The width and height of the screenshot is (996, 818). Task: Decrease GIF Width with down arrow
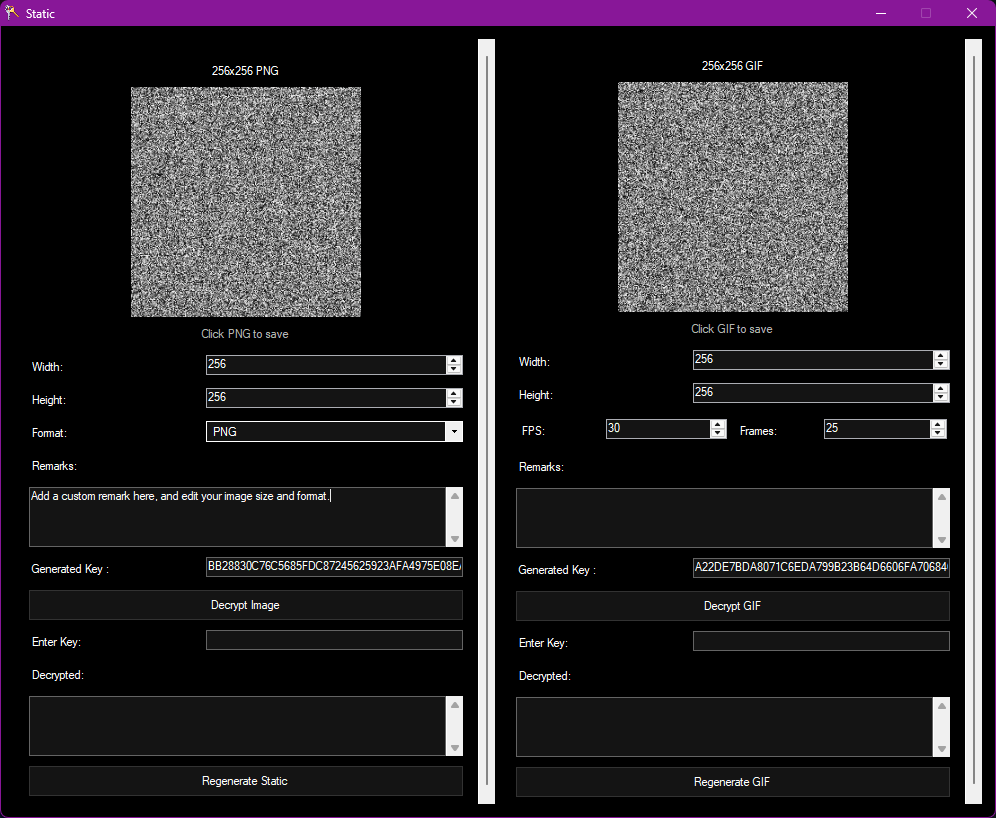[x=941, y=364]
